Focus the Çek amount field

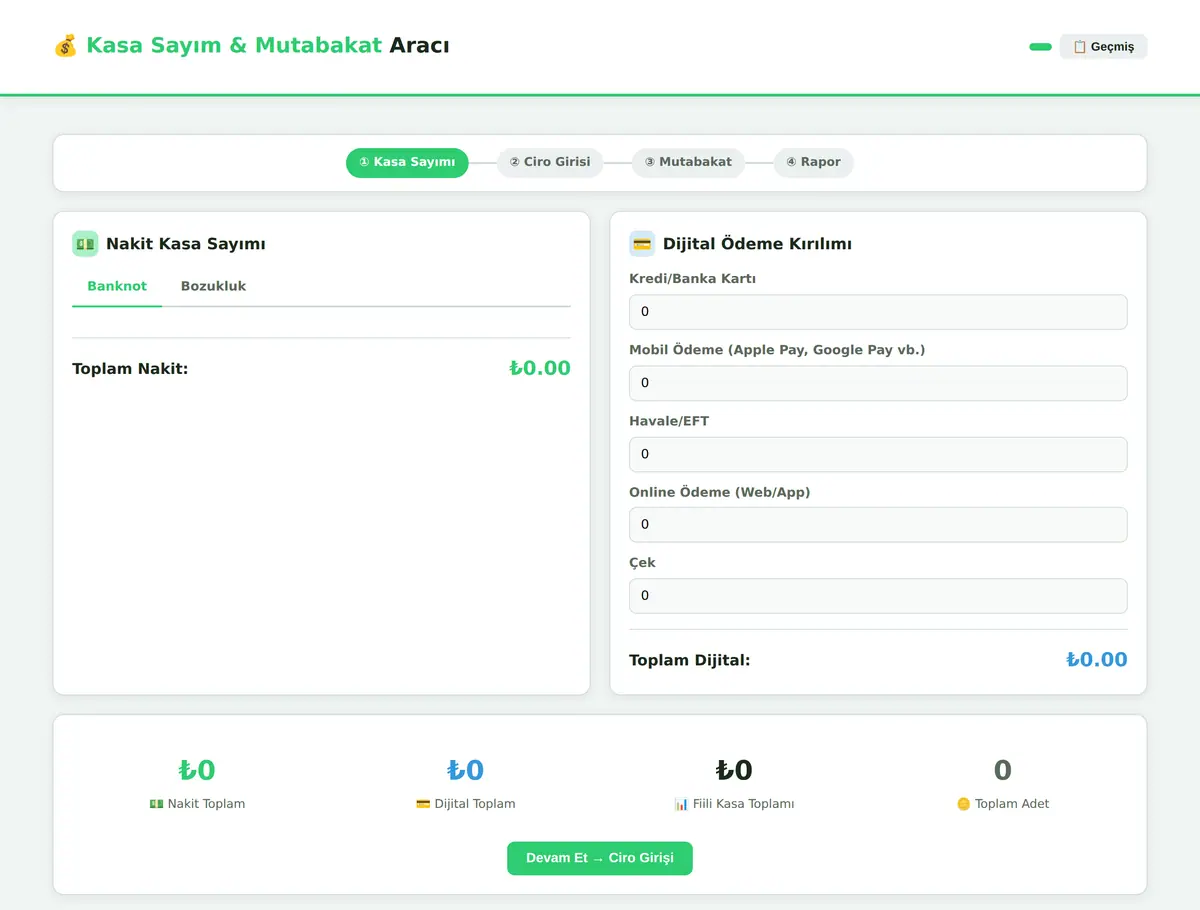pos(878,595)
